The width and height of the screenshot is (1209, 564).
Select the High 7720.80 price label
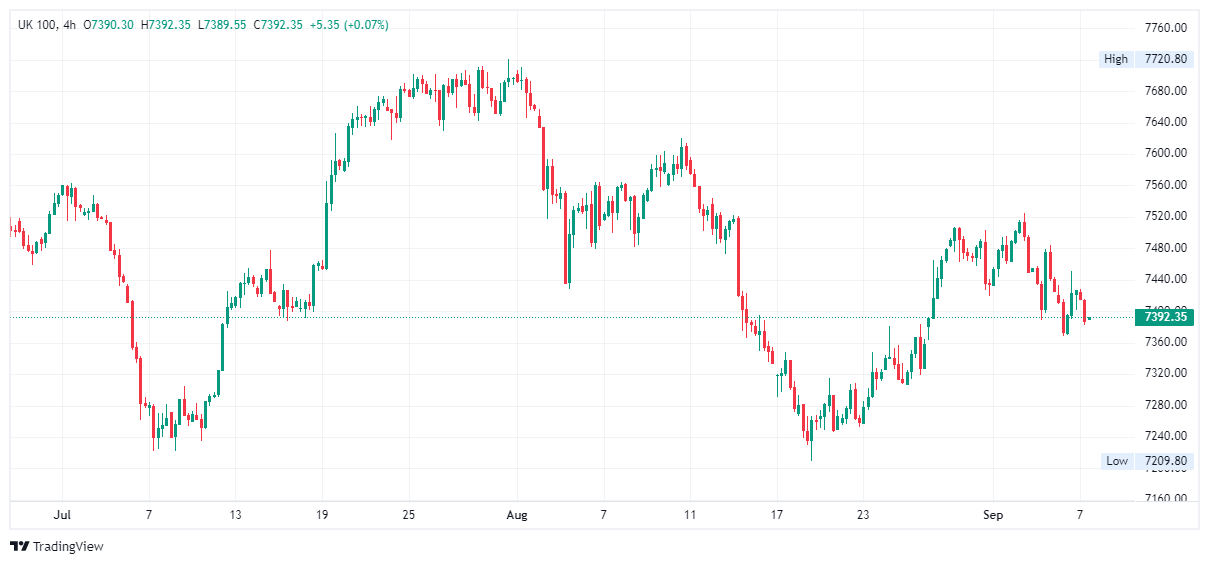[x=1145, y=59]
